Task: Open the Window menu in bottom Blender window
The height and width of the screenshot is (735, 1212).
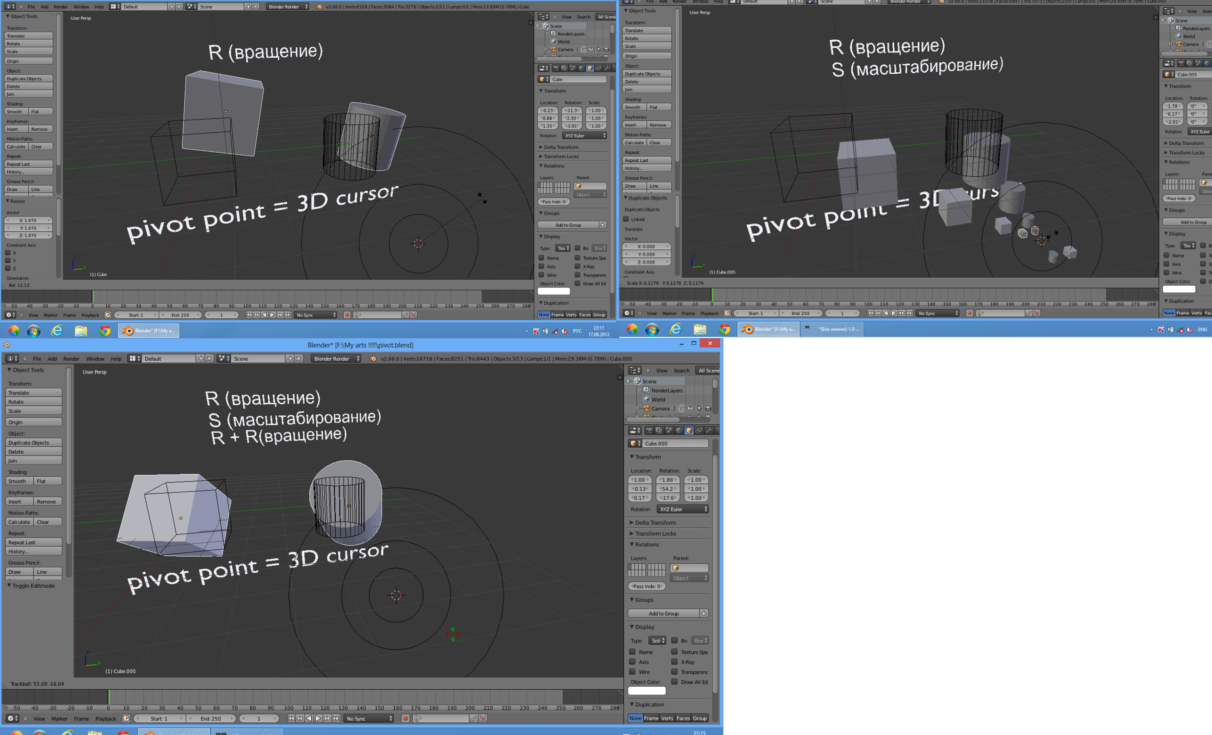Action: (95, 358)
